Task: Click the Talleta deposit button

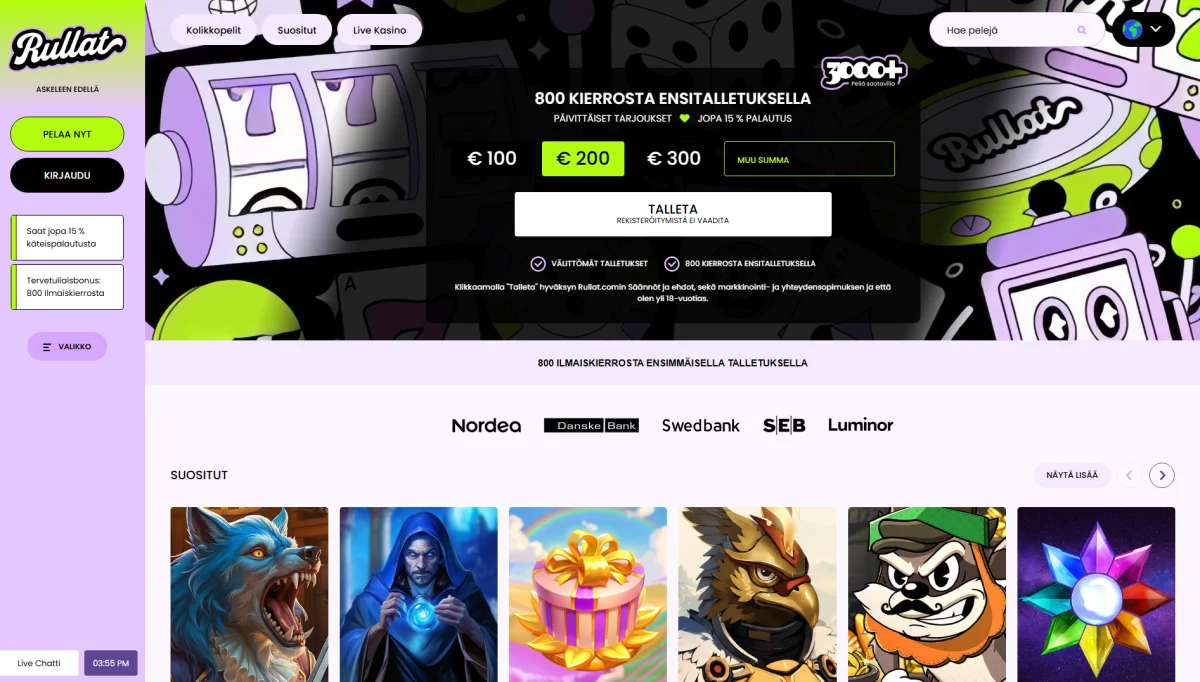Action: pyautogui.click(x=673, y=214)
